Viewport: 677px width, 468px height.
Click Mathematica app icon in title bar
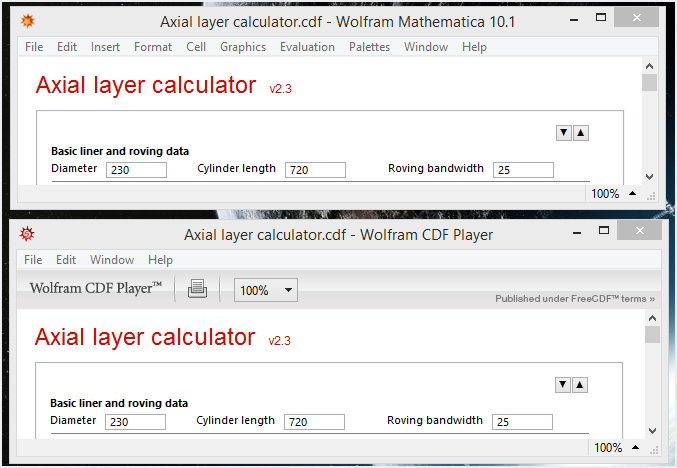pos(28,20)
